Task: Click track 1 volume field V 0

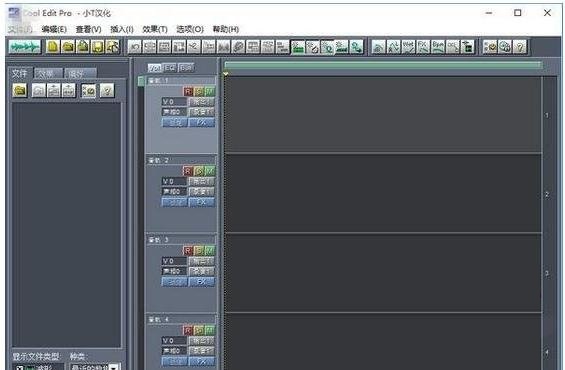Action: pyautogui.click(x=175, y=102)
